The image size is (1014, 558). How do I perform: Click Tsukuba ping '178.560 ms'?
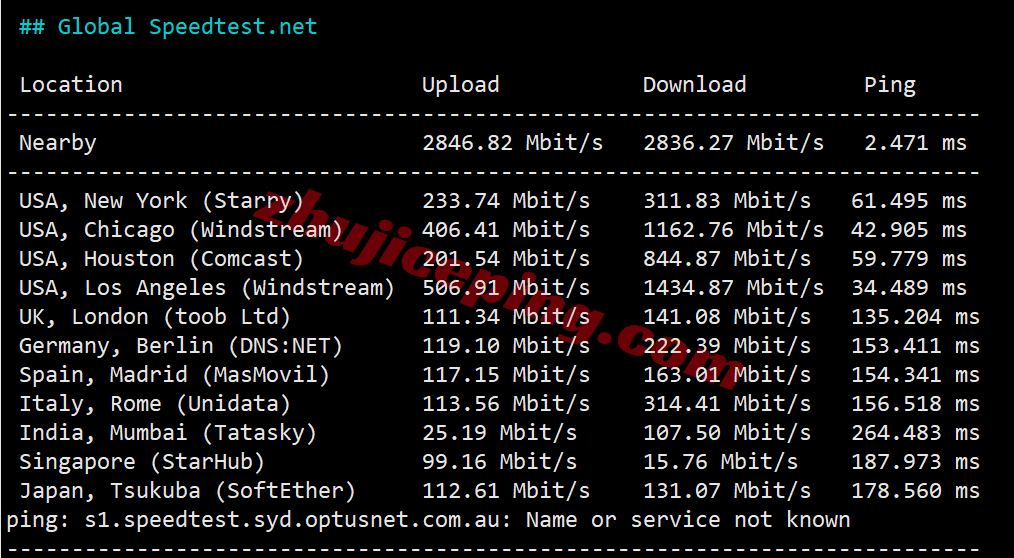916,491
